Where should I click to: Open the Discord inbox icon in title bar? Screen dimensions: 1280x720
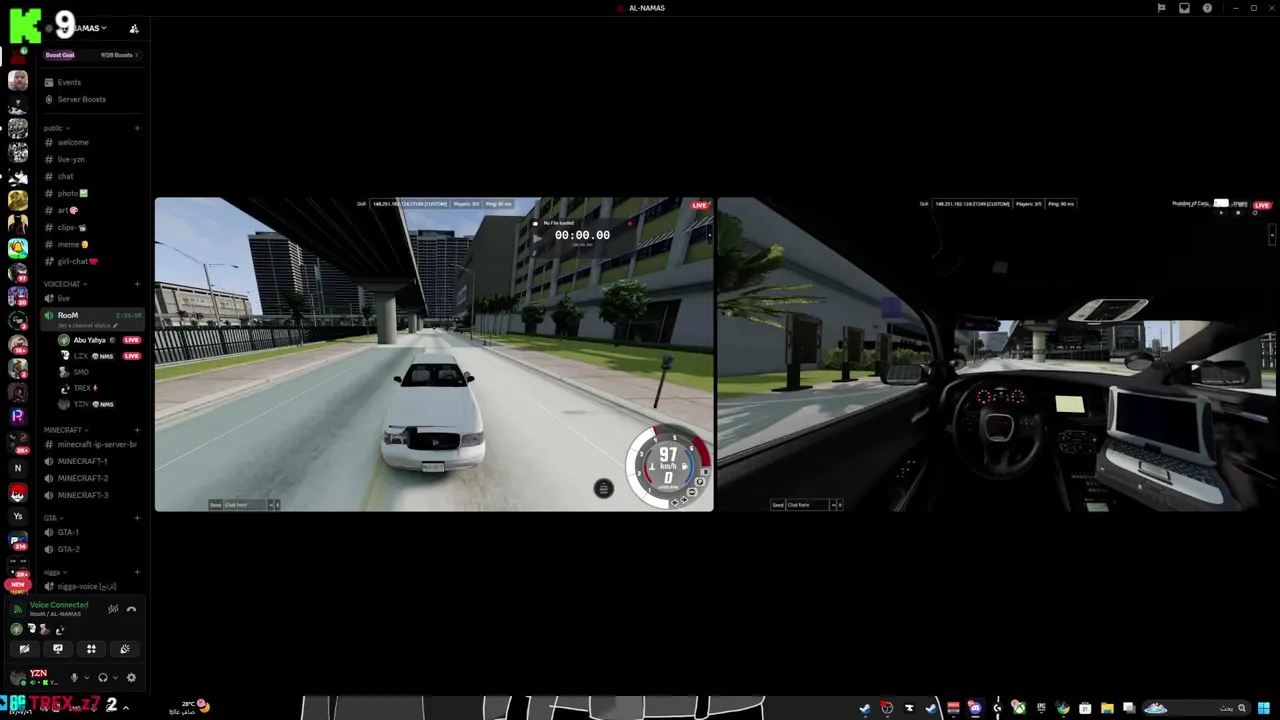point(1184,8)
